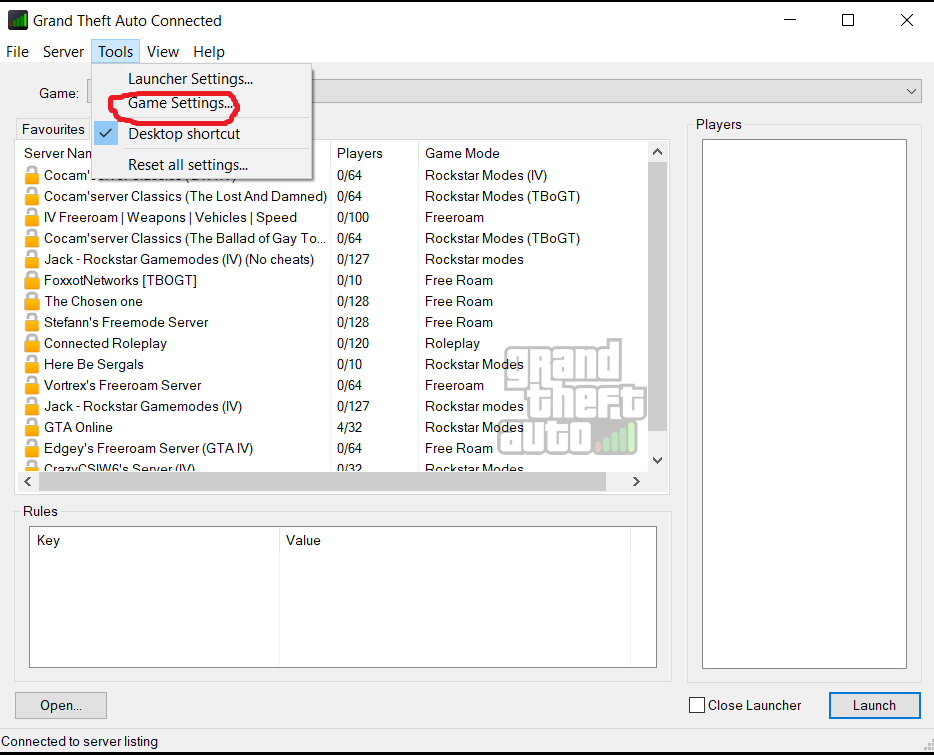Sort by Game Mode column header

pos(533,153)
